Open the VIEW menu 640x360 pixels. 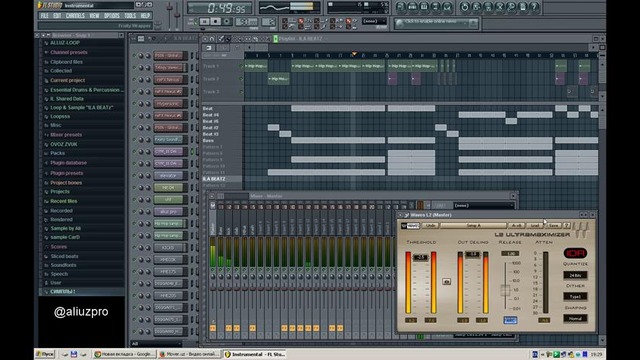coord(94,16)
